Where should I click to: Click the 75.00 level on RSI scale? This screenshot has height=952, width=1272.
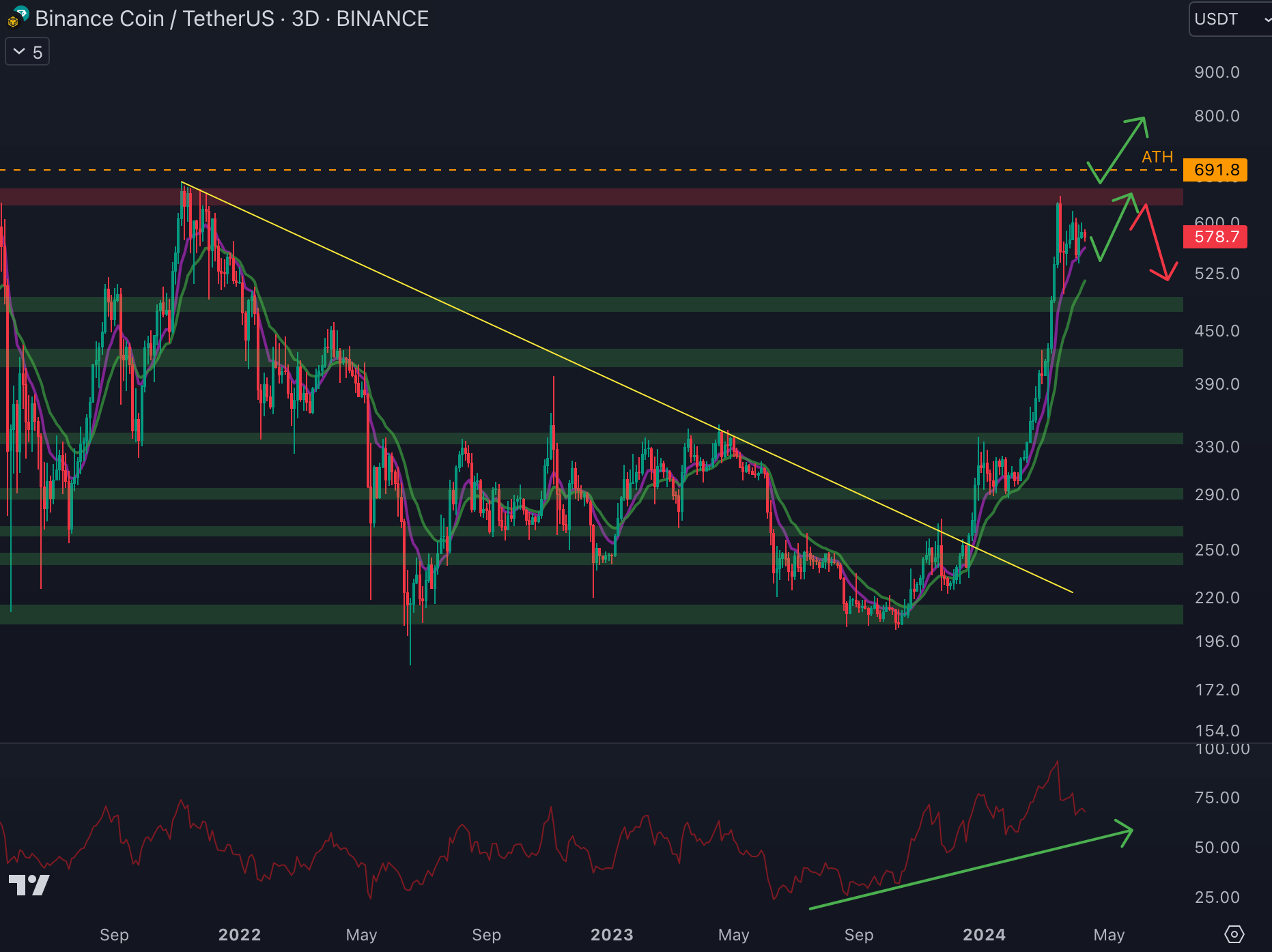1217,798
